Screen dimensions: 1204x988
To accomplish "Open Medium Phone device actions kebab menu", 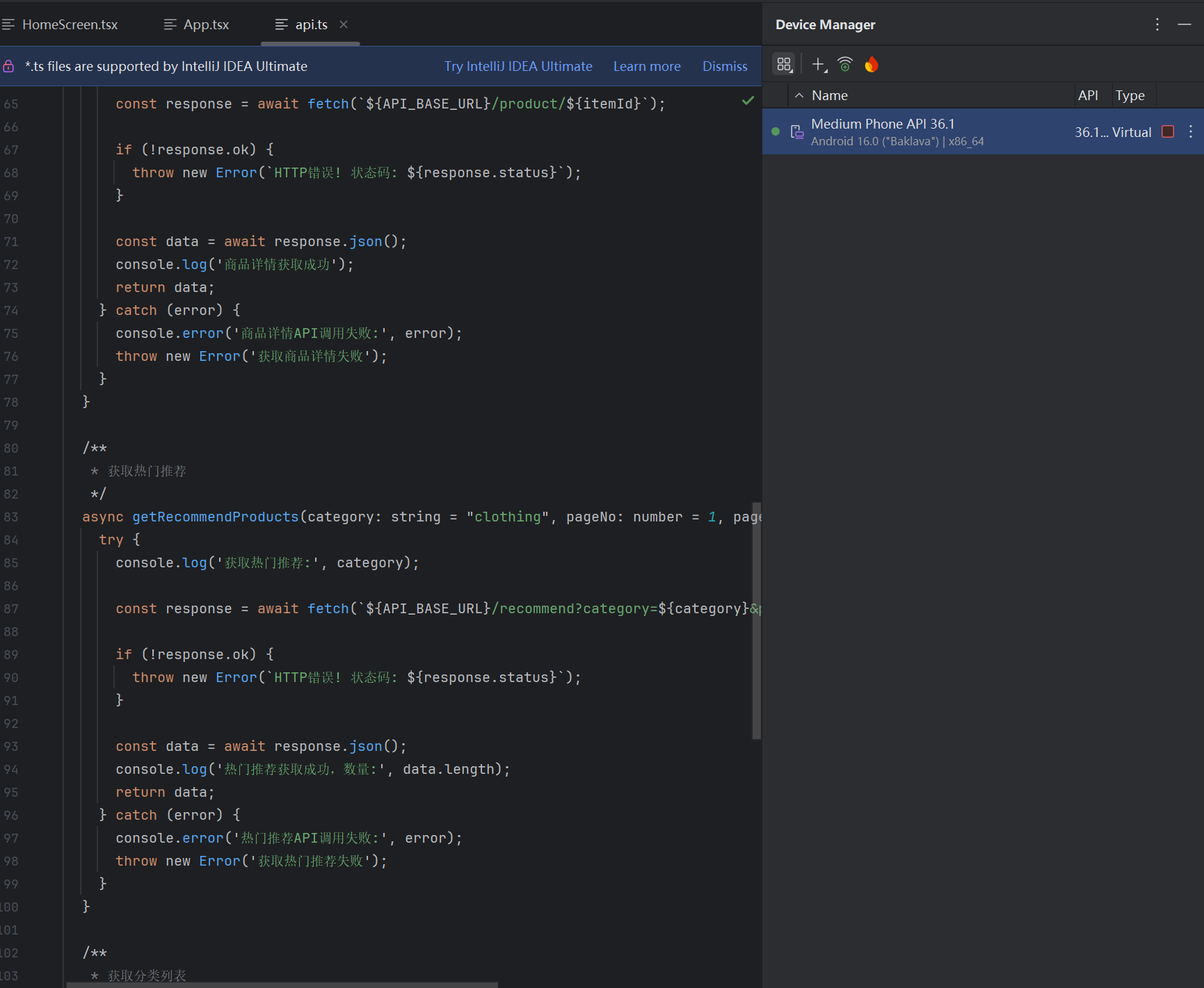I will click(x=1191, y=131).
